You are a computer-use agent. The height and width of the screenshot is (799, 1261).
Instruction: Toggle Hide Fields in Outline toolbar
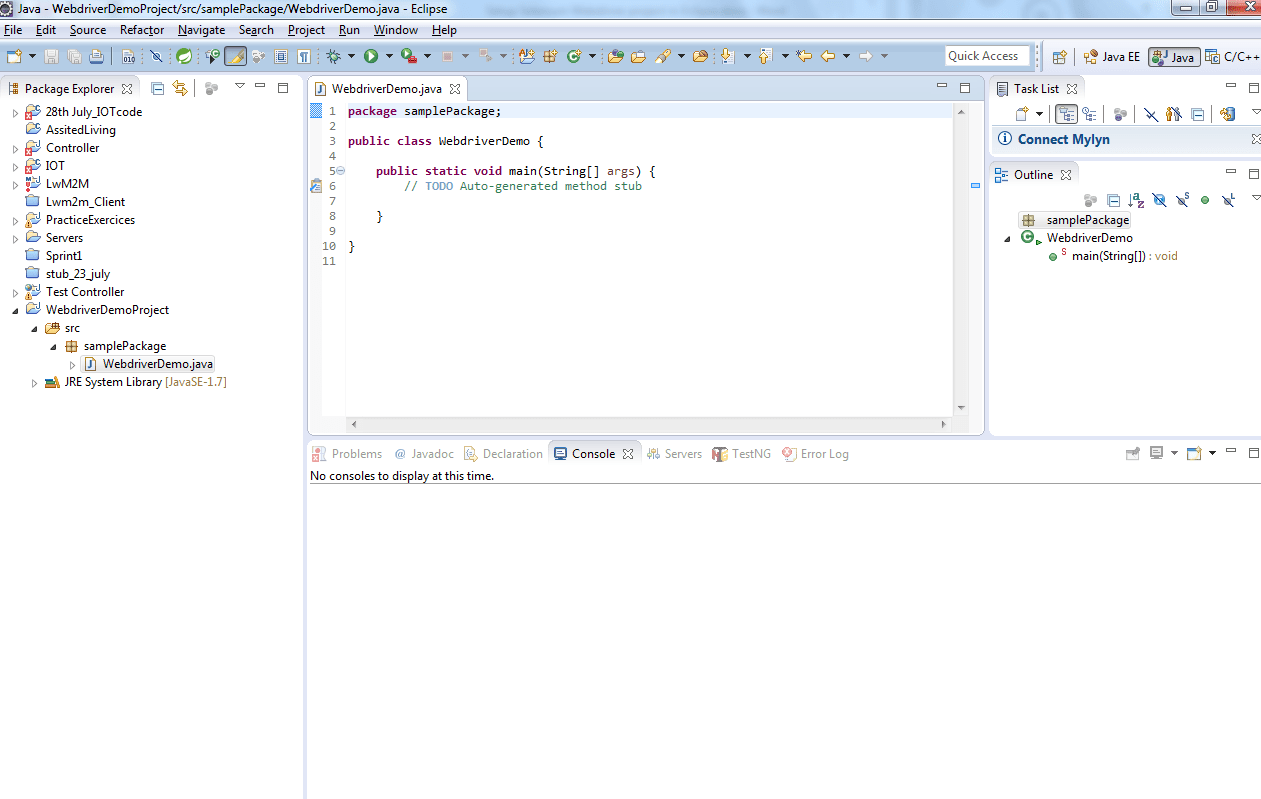click(1159, 200)
